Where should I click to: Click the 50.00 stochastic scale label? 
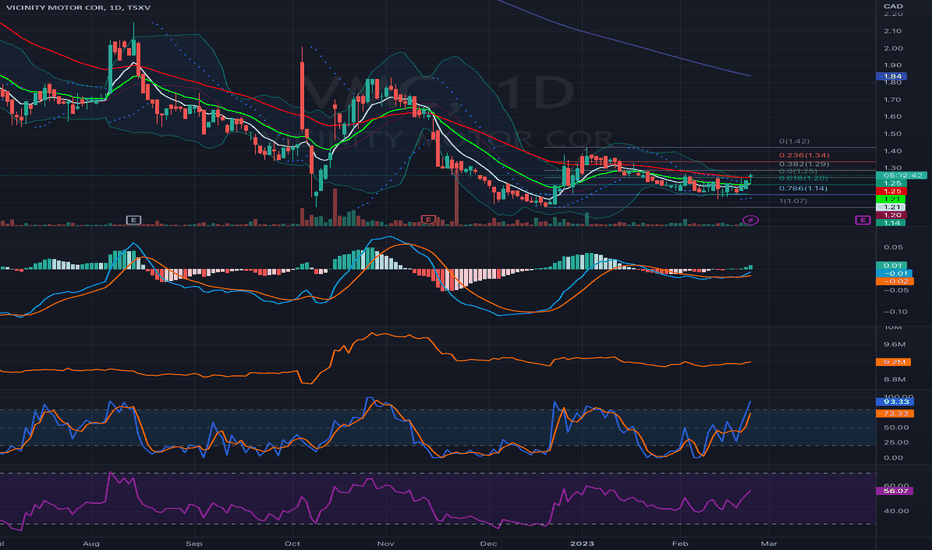(x=896, y=428)
